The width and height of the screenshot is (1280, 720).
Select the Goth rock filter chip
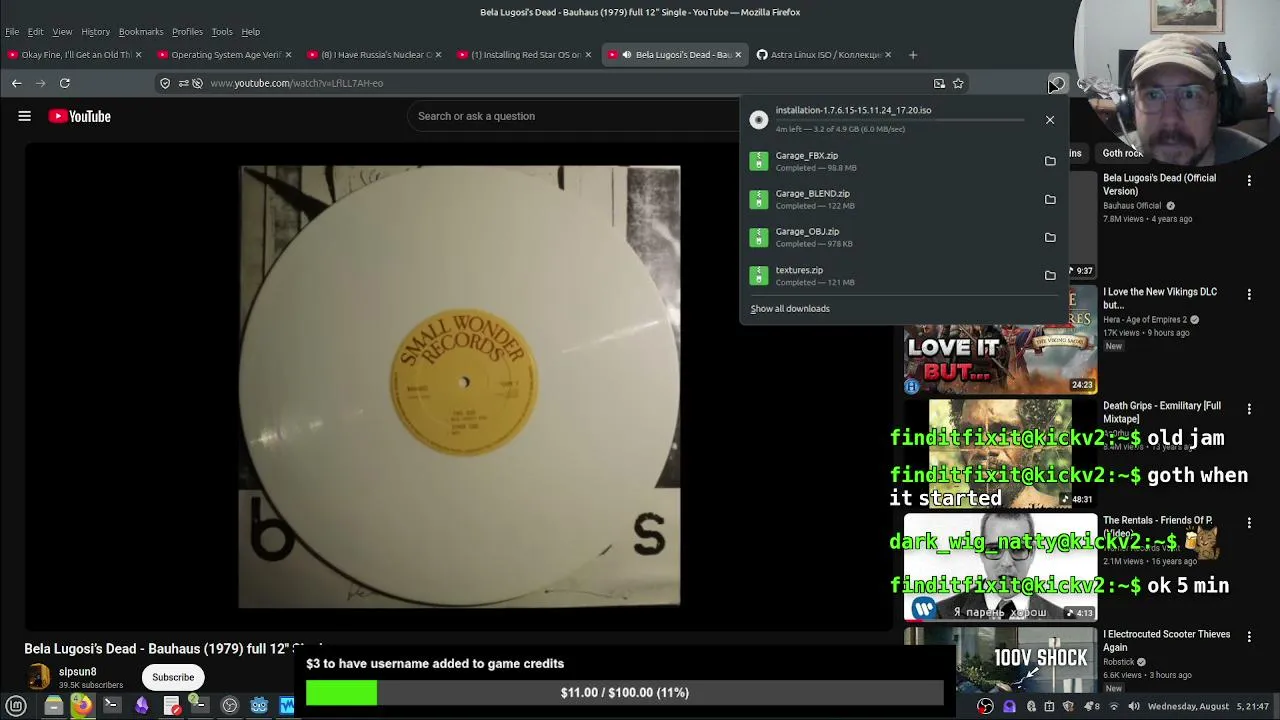(x=1122, y=153)
